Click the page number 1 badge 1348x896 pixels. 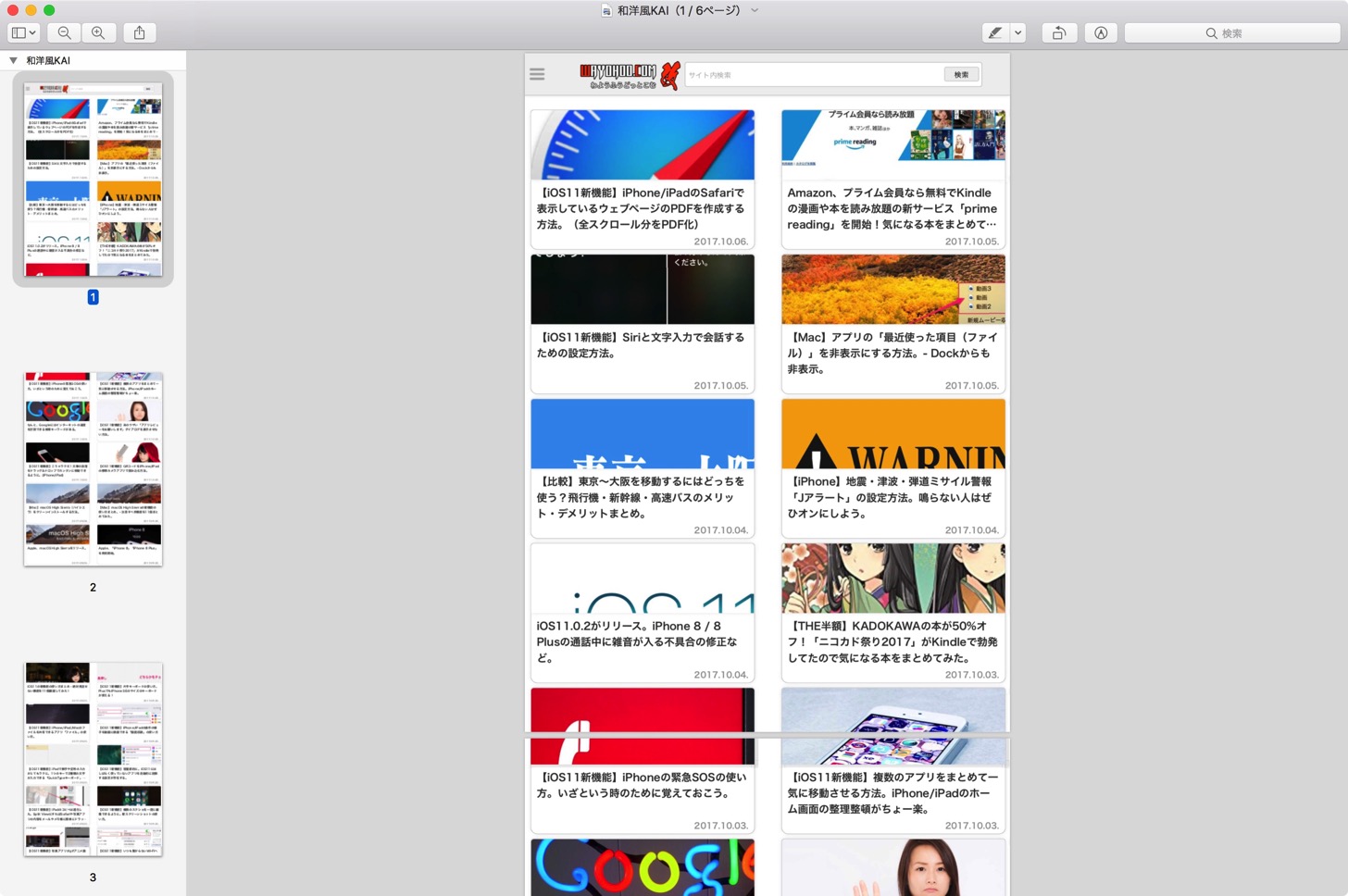[93, 297]
